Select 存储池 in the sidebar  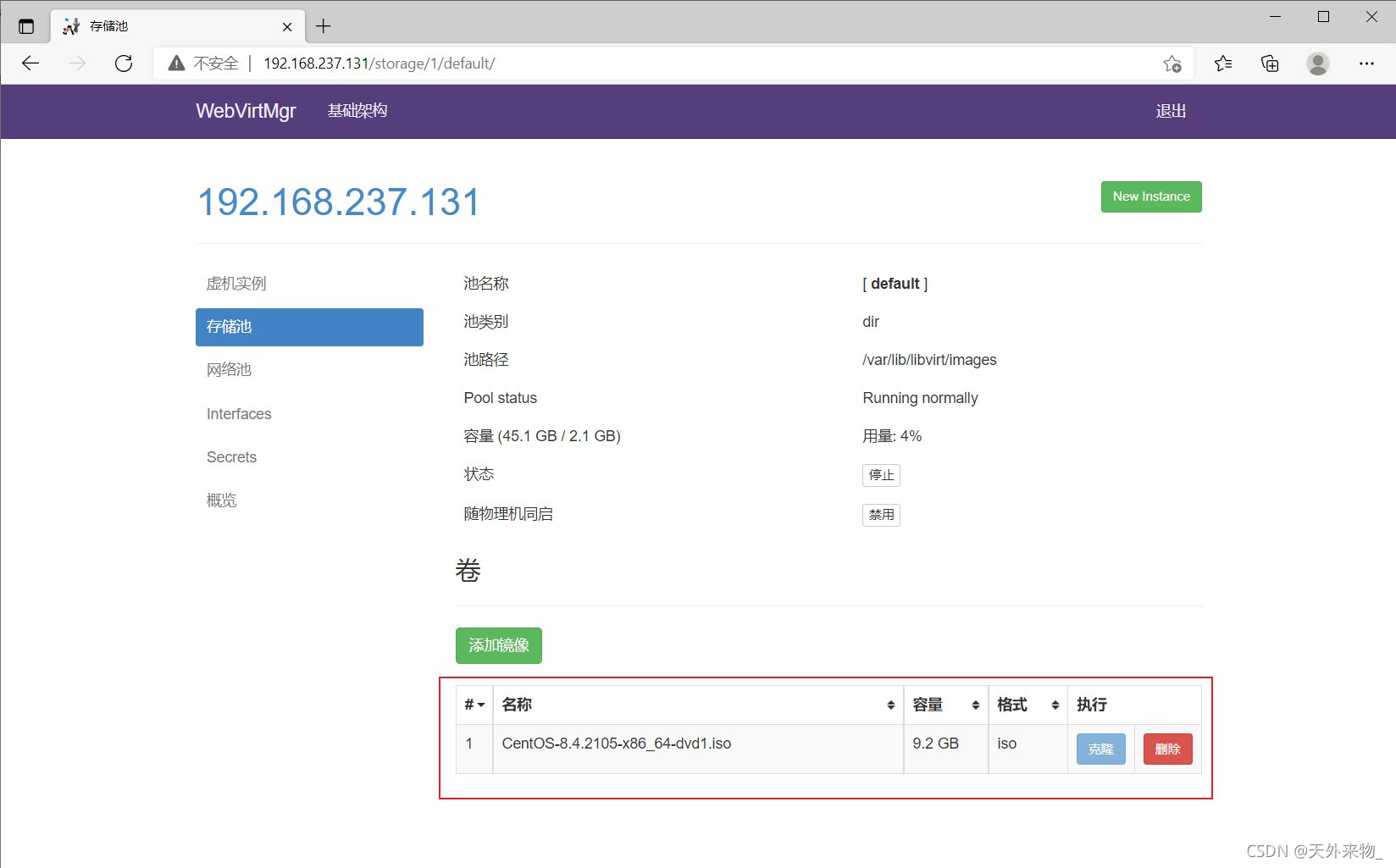309,327
